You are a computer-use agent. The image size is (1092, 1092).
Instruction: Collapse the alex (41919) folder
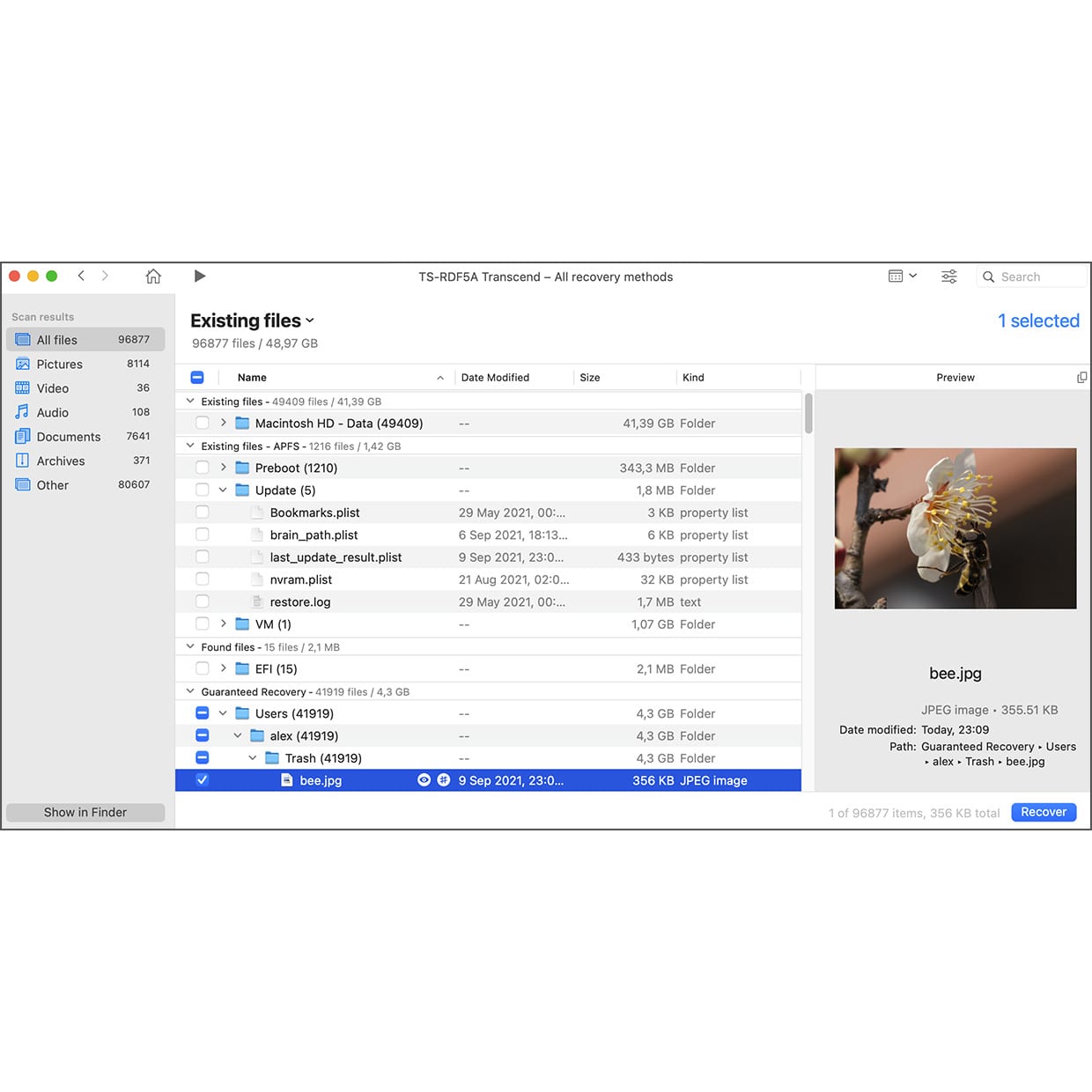[x=238, y=736]
